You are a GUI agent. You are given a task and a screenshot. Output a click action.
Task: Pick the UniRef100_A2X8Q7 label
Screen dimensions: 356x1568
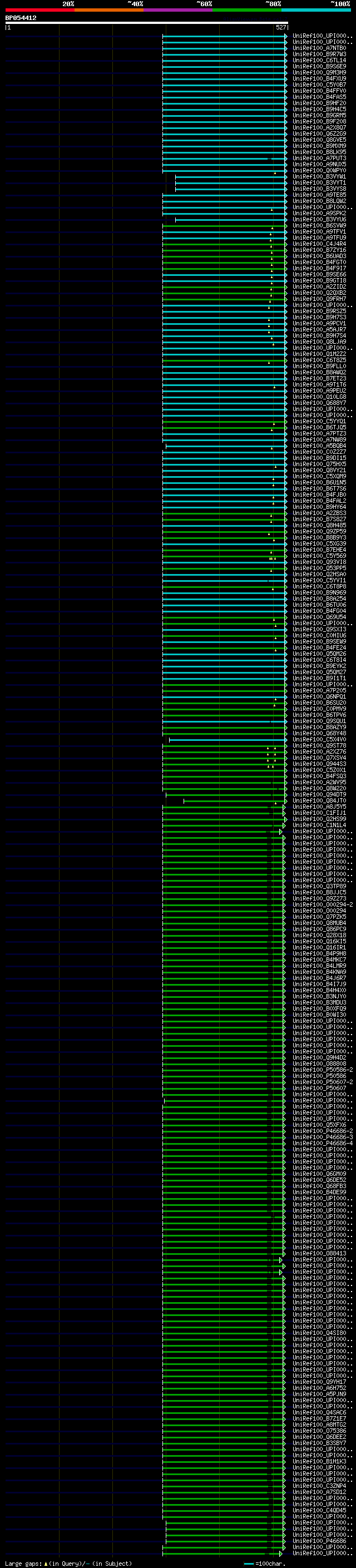click(319, 128)
